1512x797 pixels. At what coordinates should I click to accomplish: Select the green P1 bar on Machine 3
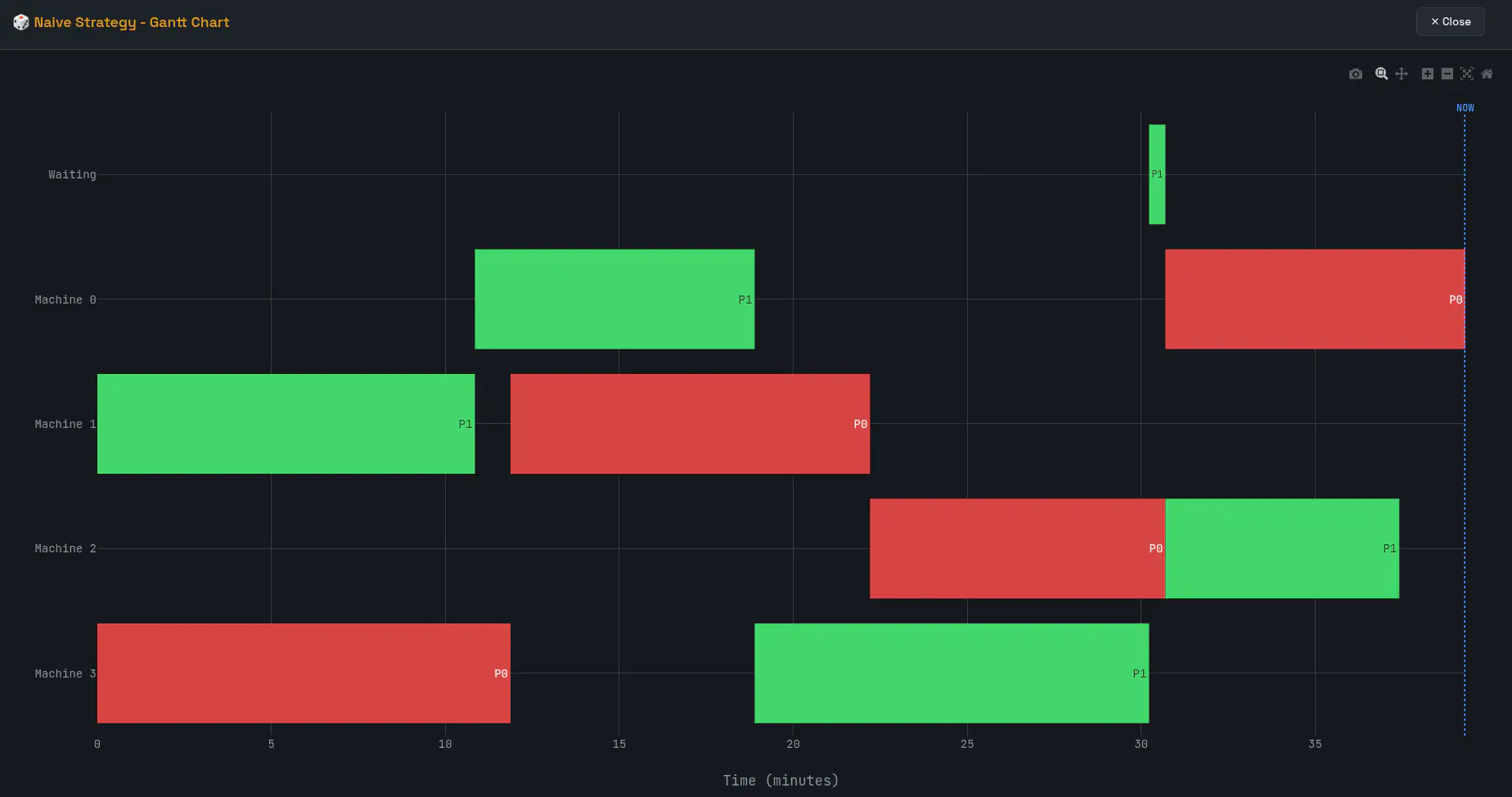coord(951,673)
